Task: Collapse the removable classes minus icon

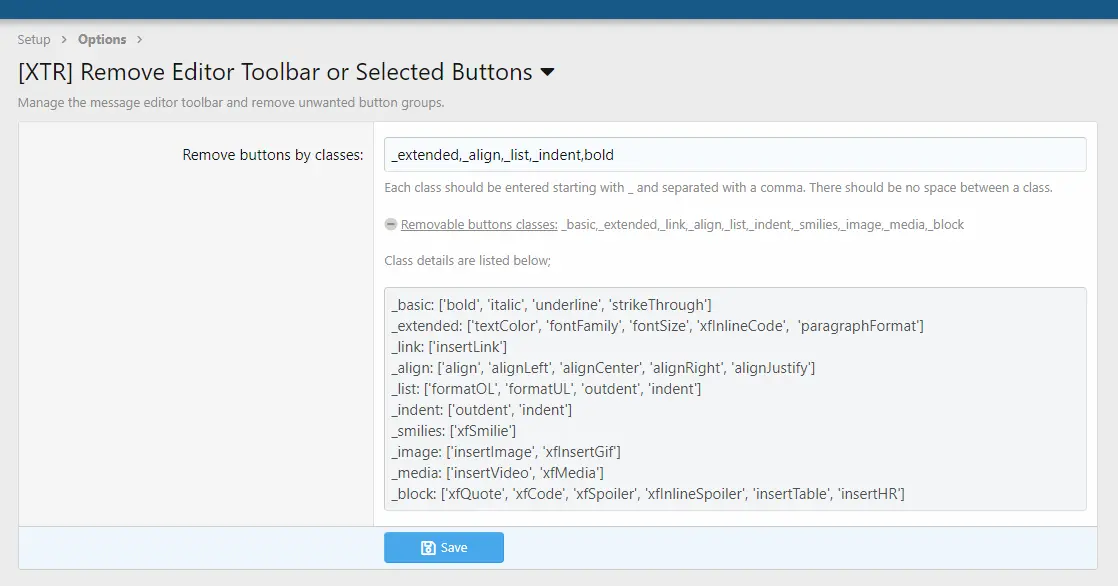Action: (x=391, y=224)
